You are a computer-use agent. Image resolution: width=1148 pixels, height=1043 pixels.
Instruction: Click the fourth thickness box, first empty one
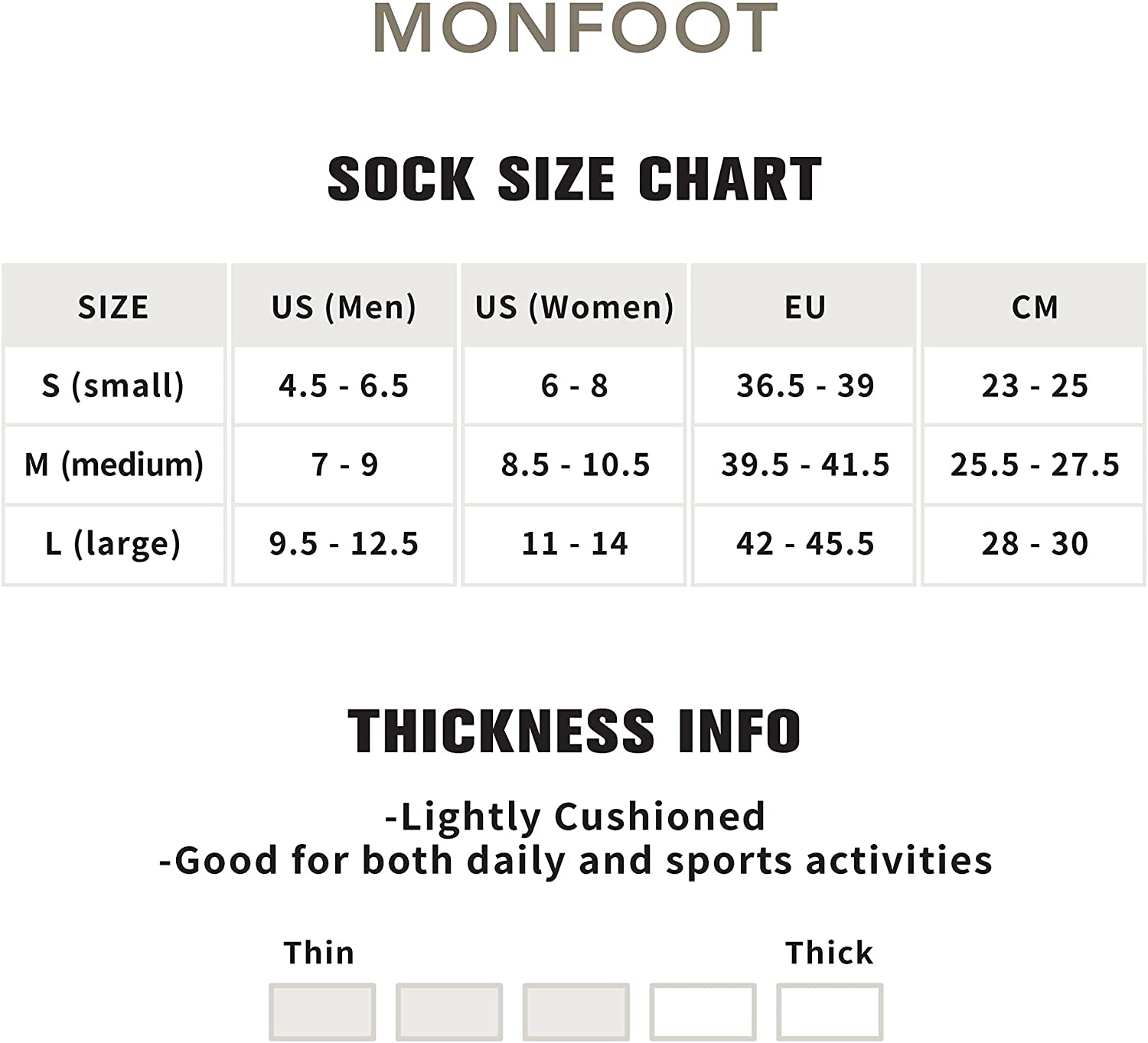[703, 1011]
